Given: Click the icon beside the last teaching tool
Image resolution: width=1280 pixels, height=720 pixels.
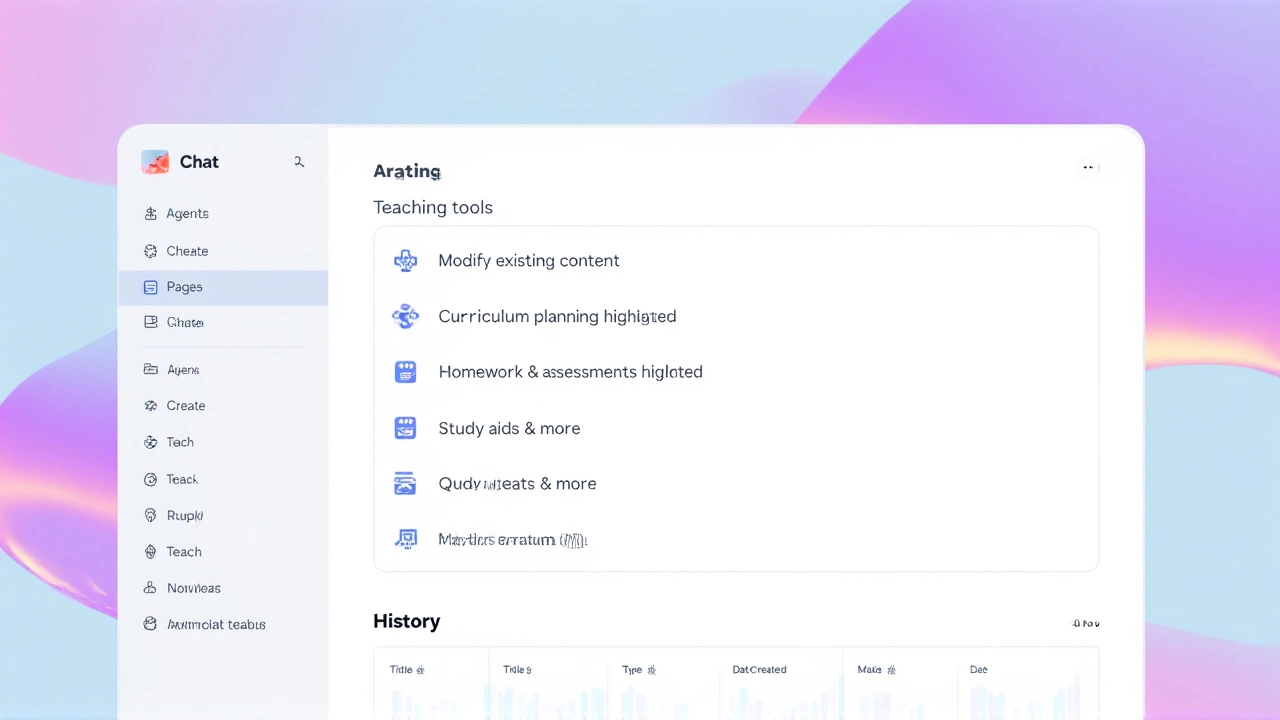Looking at the screenshot, I should [406, 539].
